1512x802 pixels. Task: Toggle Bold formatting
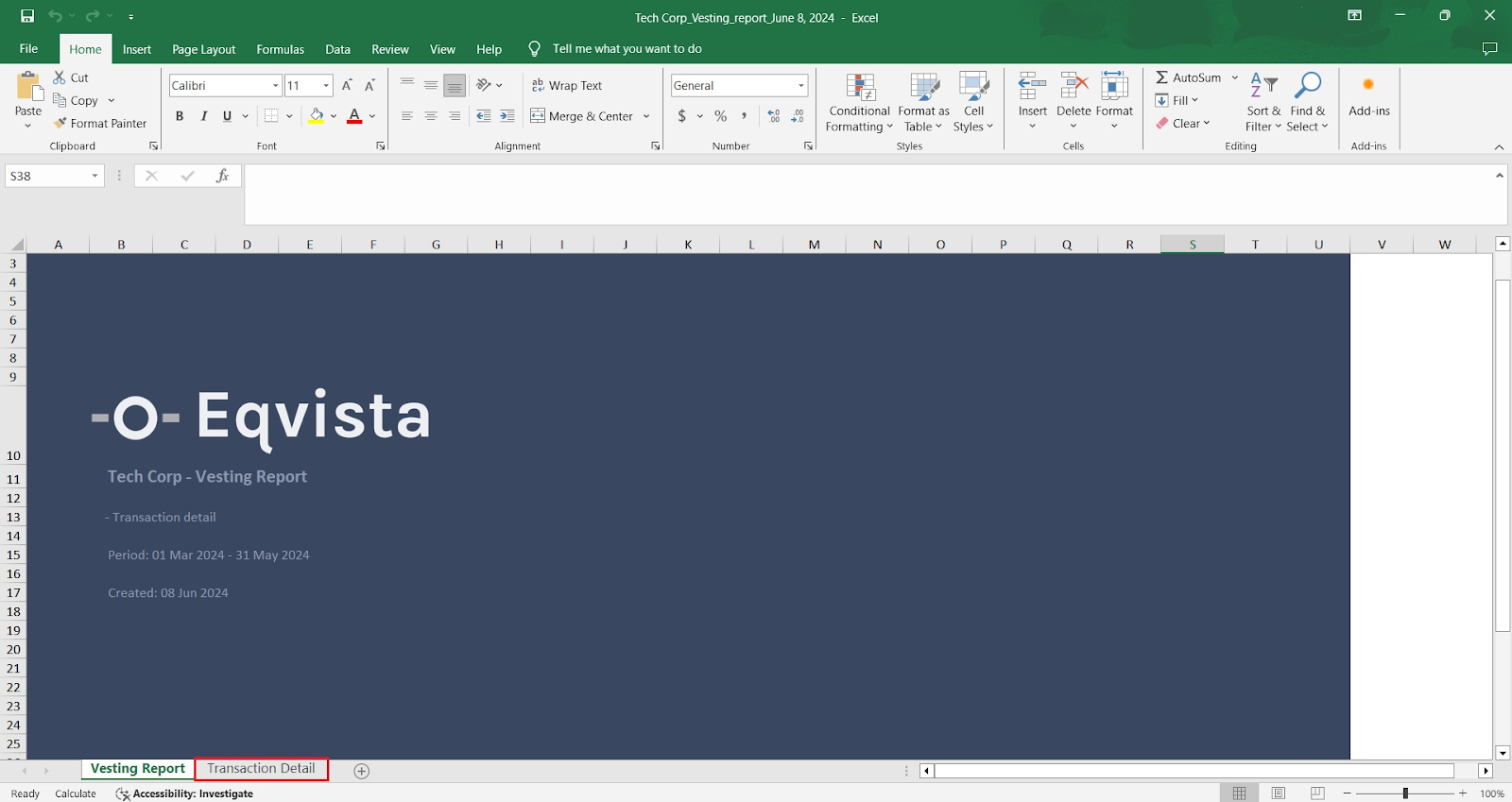[180, 115]
